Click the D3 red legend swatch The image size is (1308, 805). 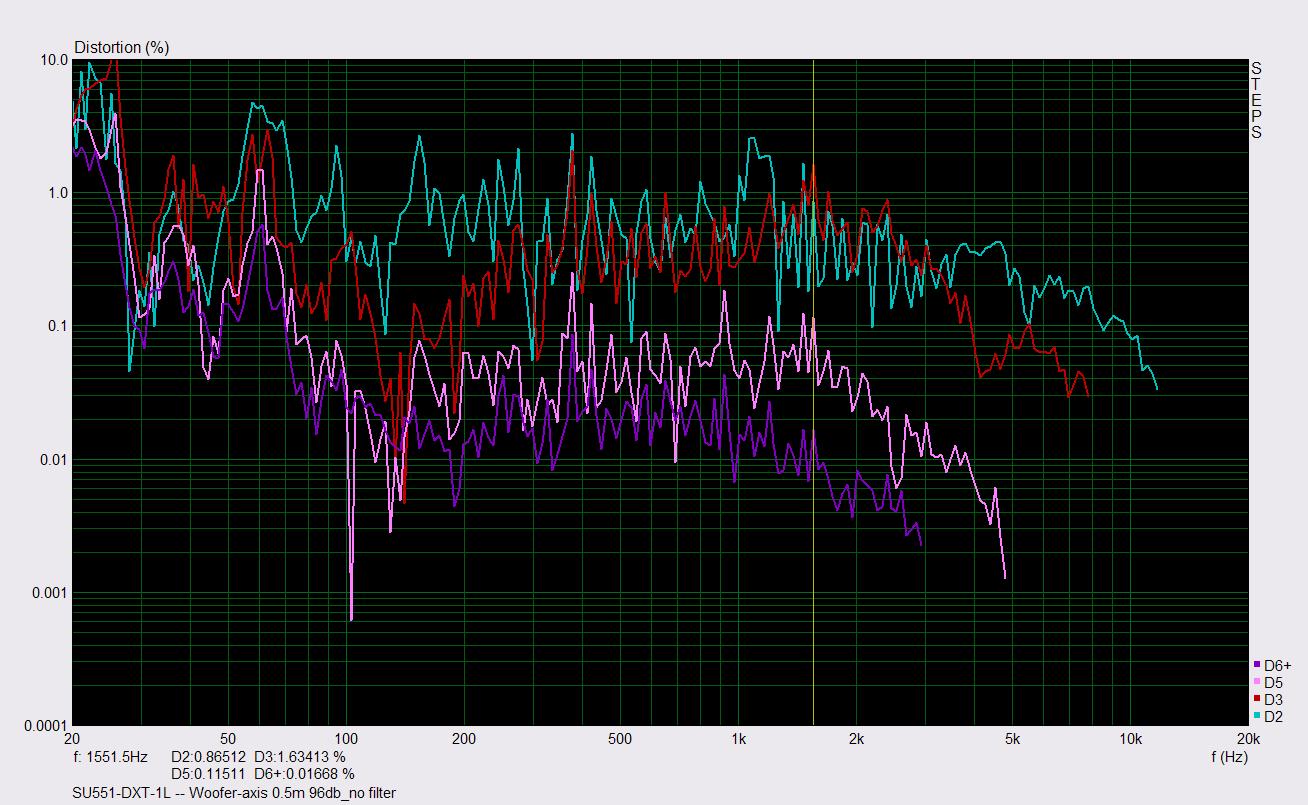click(x=1257, y=699)
